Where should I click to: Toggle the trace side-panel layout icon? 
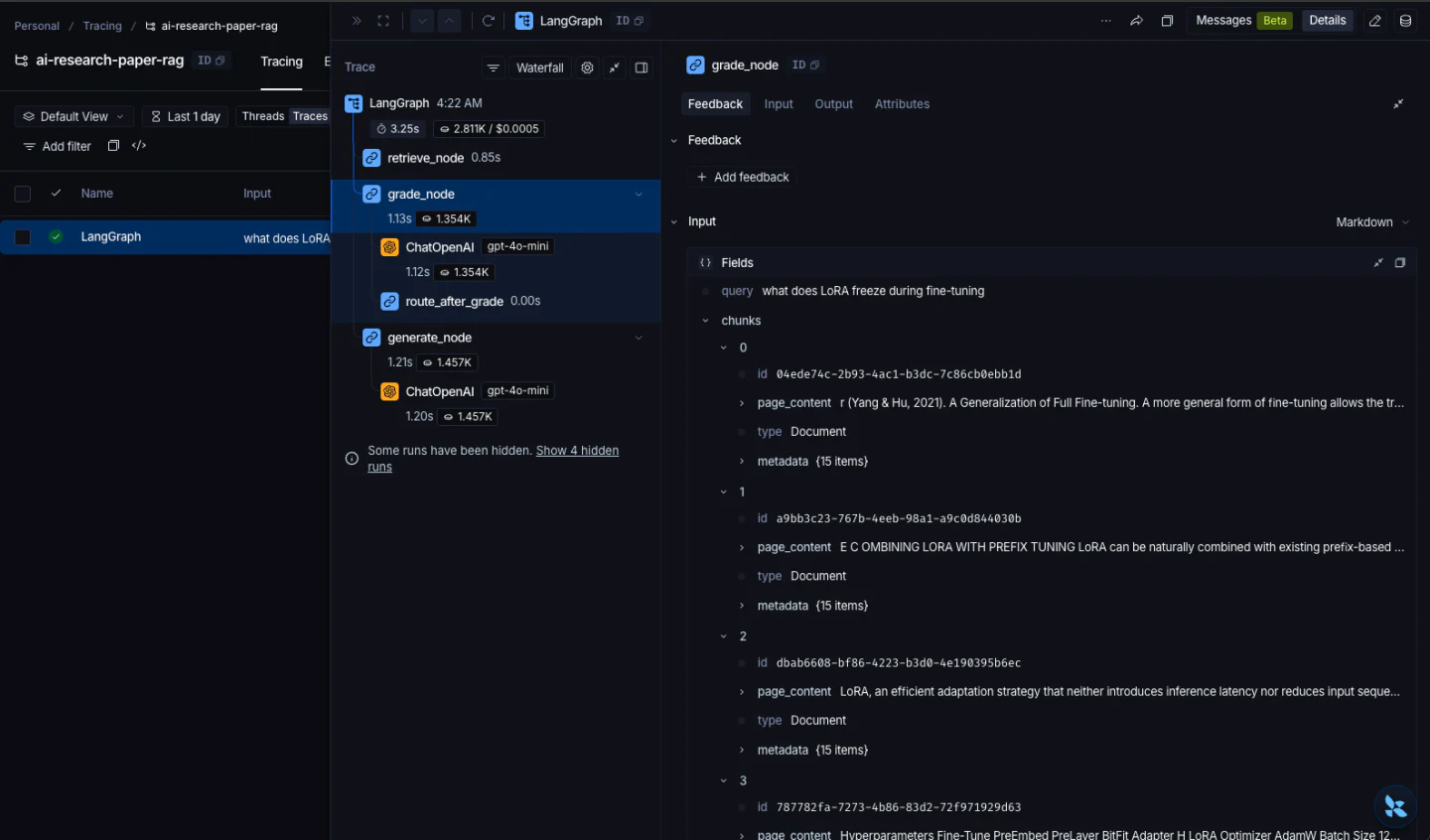pos(642,68)
